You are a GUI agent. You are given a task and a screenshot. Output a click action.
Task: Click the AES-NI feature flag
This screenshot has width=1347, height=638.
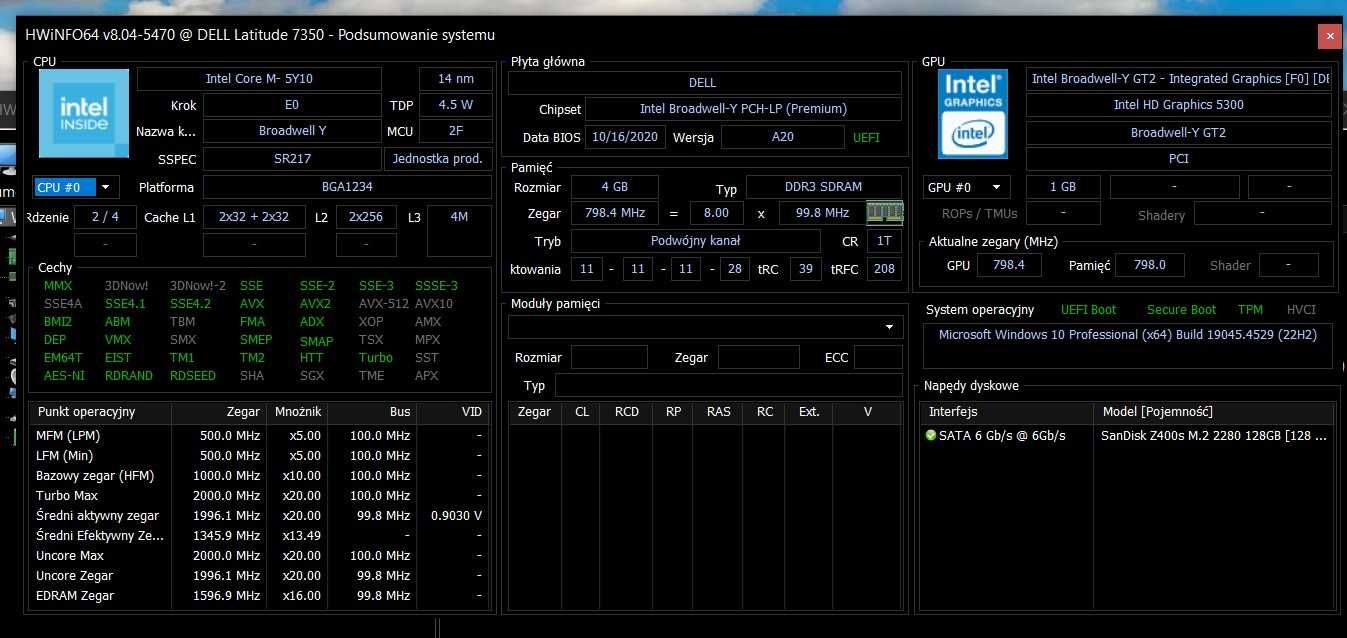[x=64, y=375]
